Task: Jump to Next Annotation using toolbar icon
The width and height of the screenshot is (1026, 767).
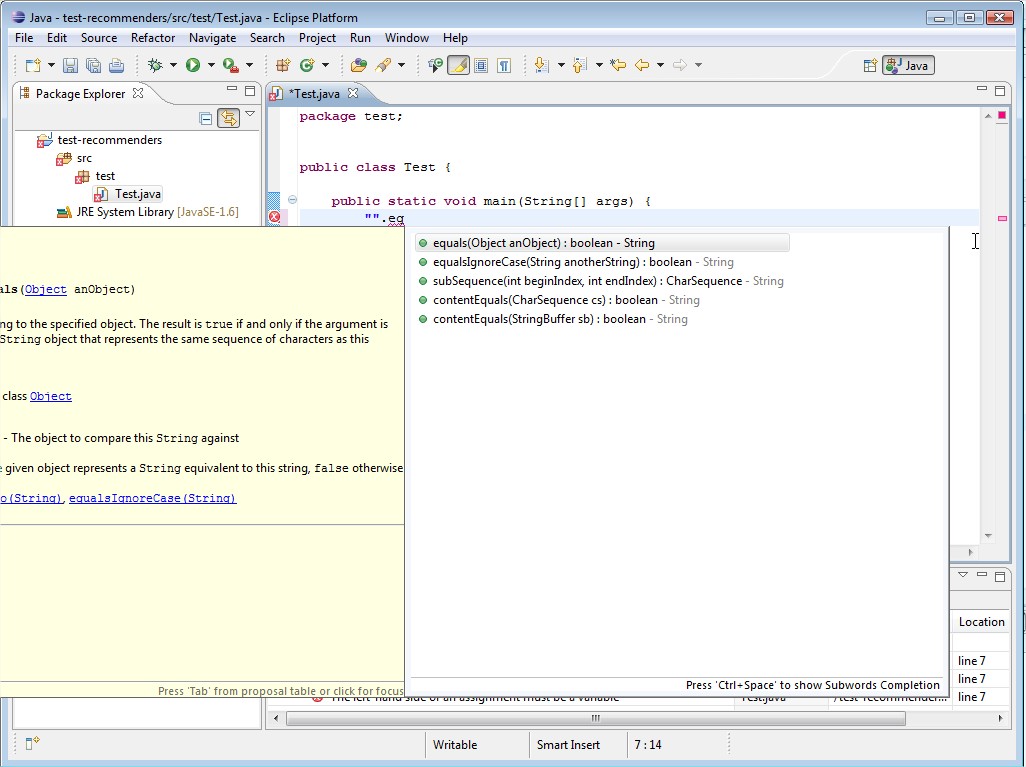Action: [x=541, y=65]
